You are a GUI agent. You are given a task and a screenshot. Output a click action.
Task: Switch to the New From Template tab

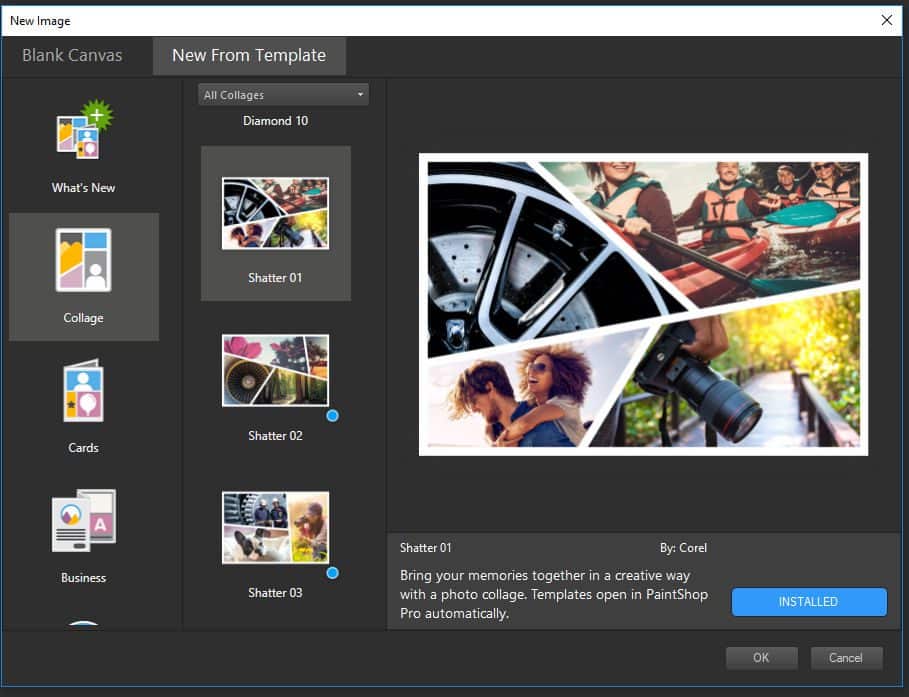(249, 56)
